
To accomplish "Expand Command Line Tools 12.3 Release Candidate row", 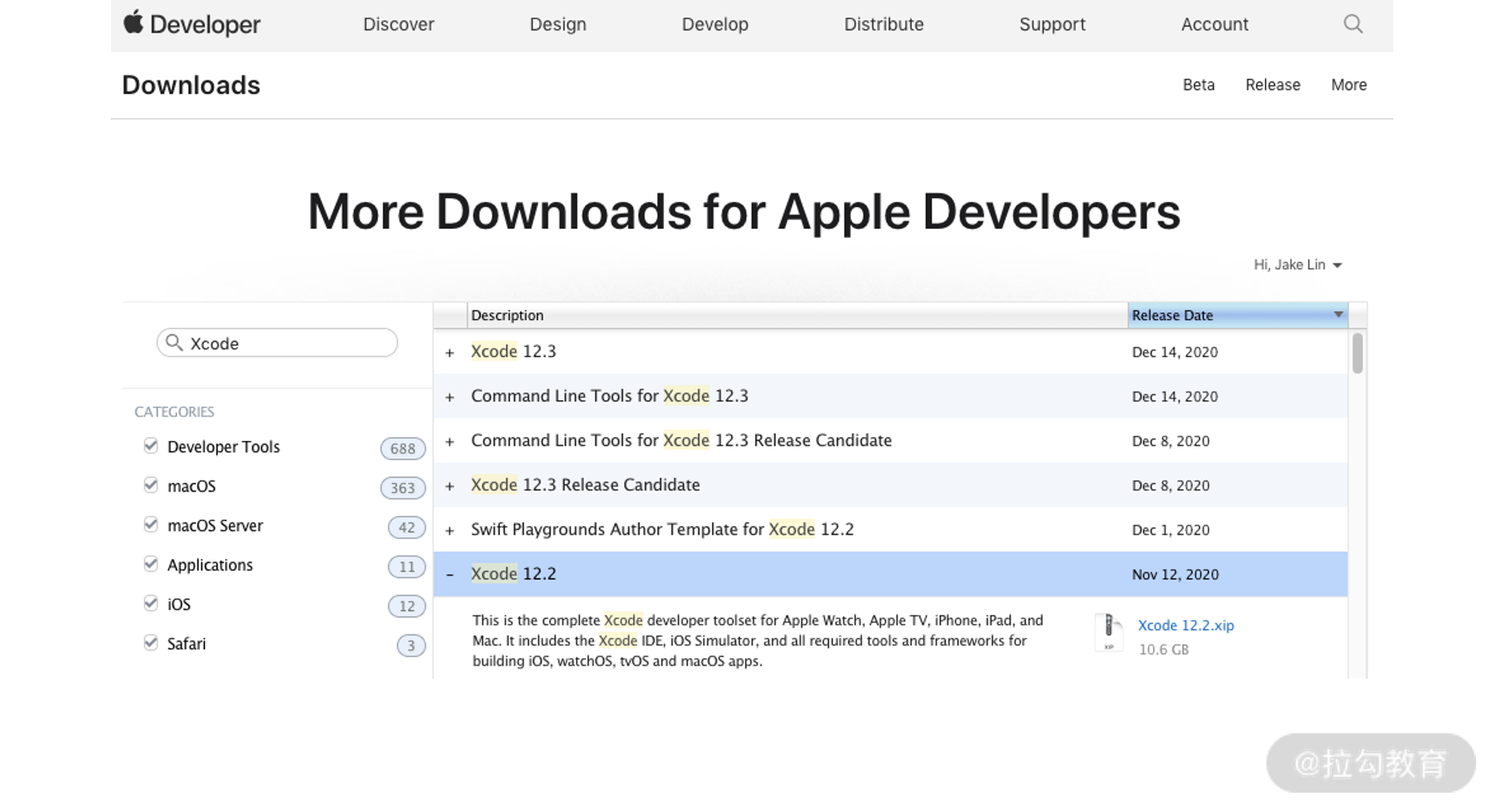I will pos(450,442).
